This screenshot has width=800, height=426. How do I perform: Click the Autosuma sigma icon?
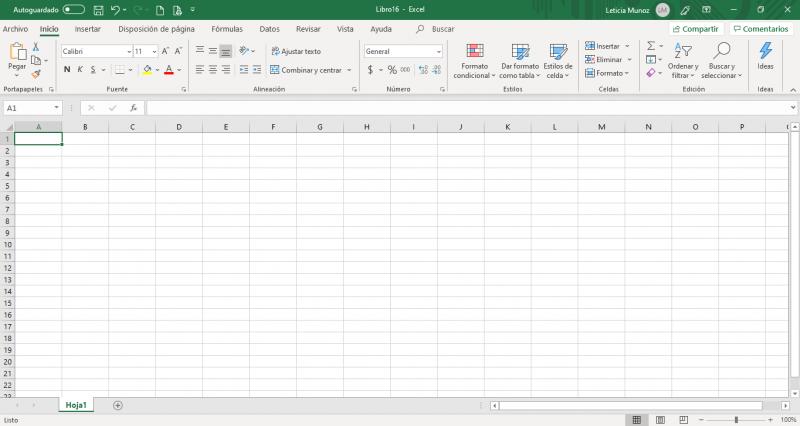(x=650, y=46)
